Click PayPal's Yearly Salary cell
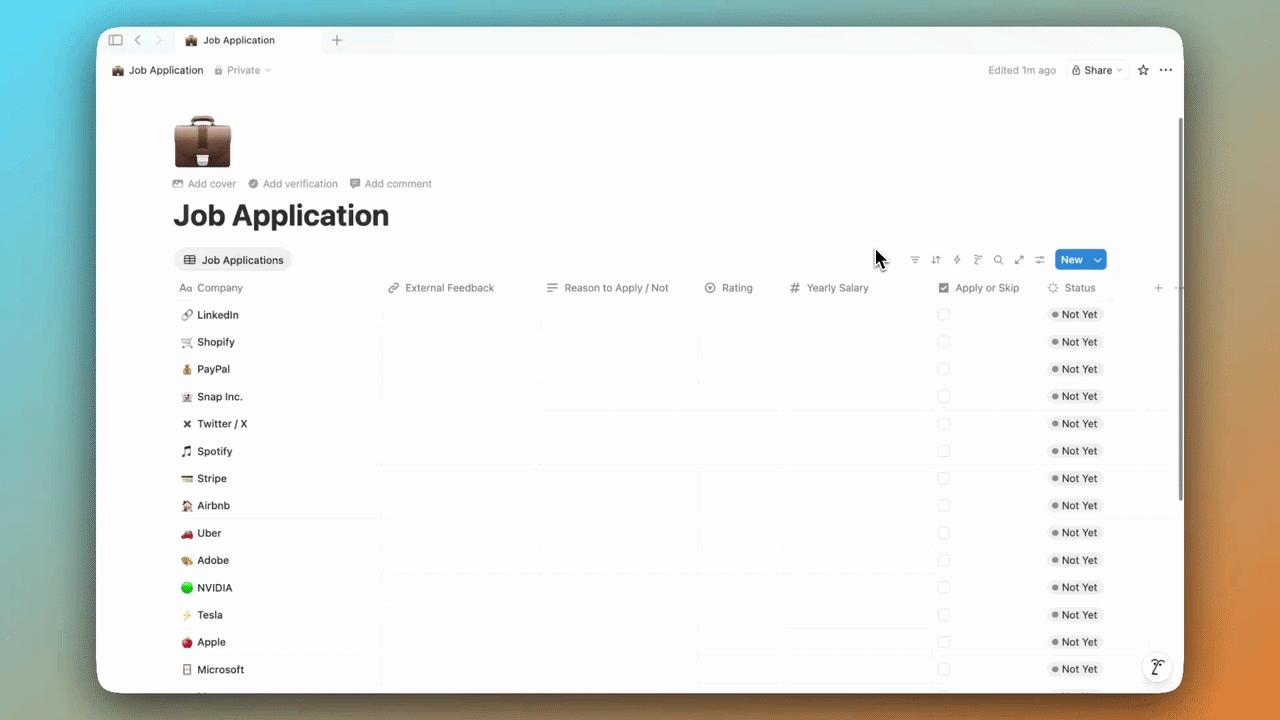This screenshot has height=720, width=1280. tap(857, 369)
